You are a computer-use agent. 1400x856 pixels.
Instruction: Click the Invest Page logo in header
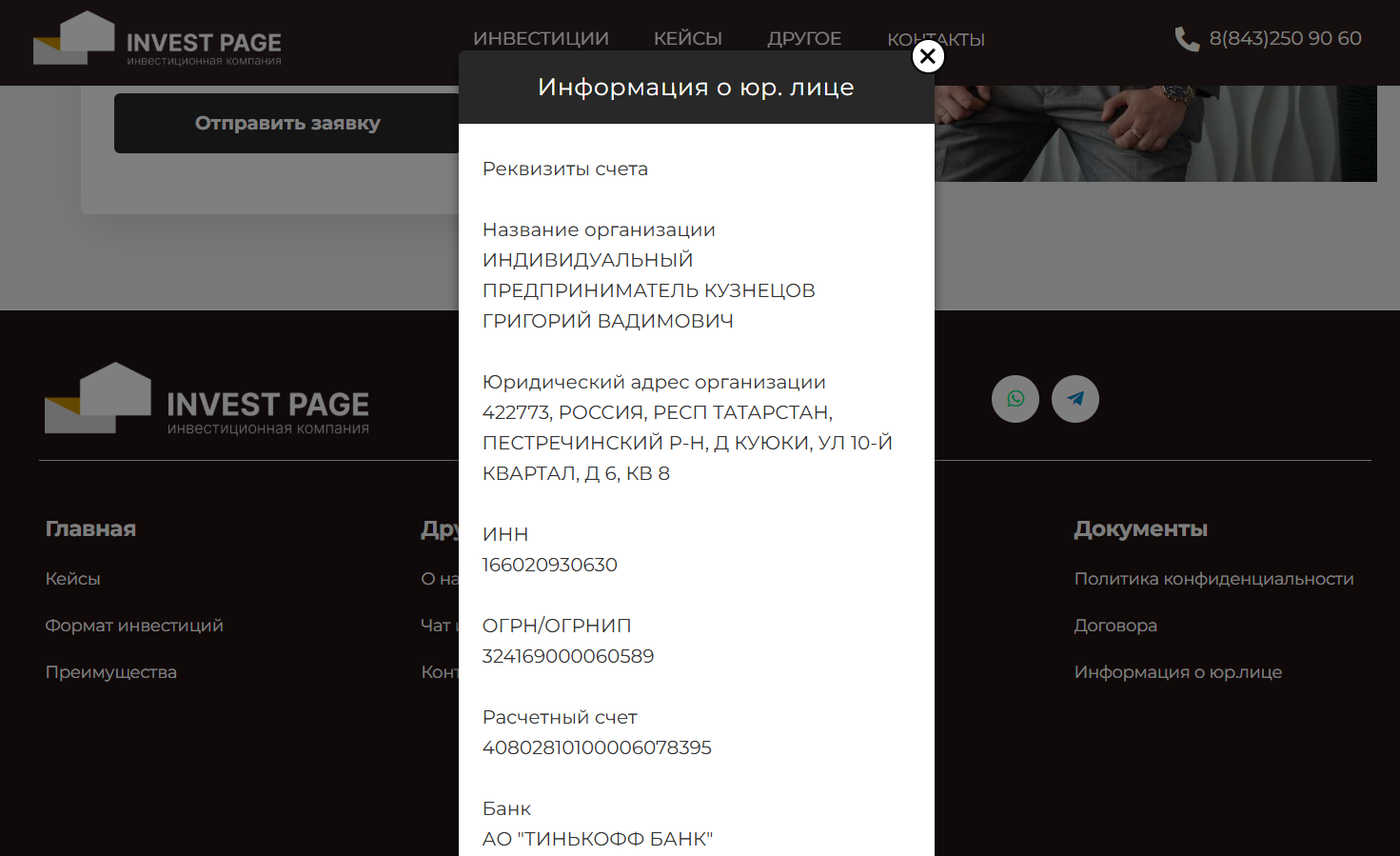pos(158,39)
